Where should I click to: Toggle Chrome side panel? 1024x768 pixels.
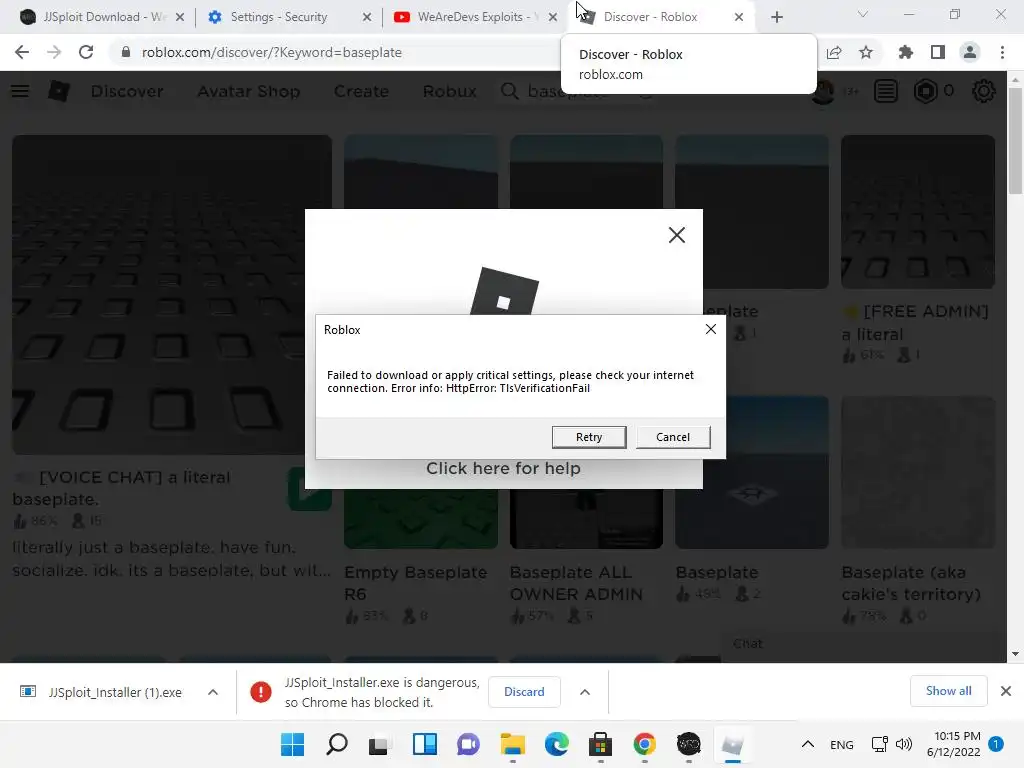tap(938, 52)
